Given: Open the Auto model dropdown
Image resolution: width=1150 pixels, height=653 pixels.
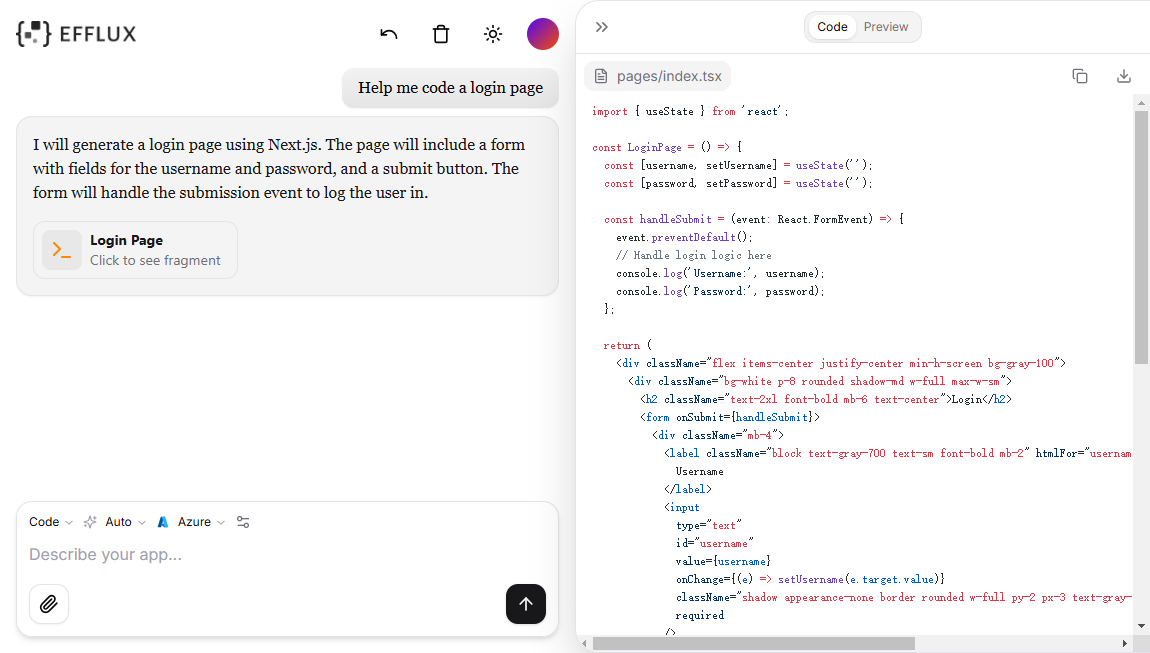Looking at the screenshot, I should tap(125, 522).
